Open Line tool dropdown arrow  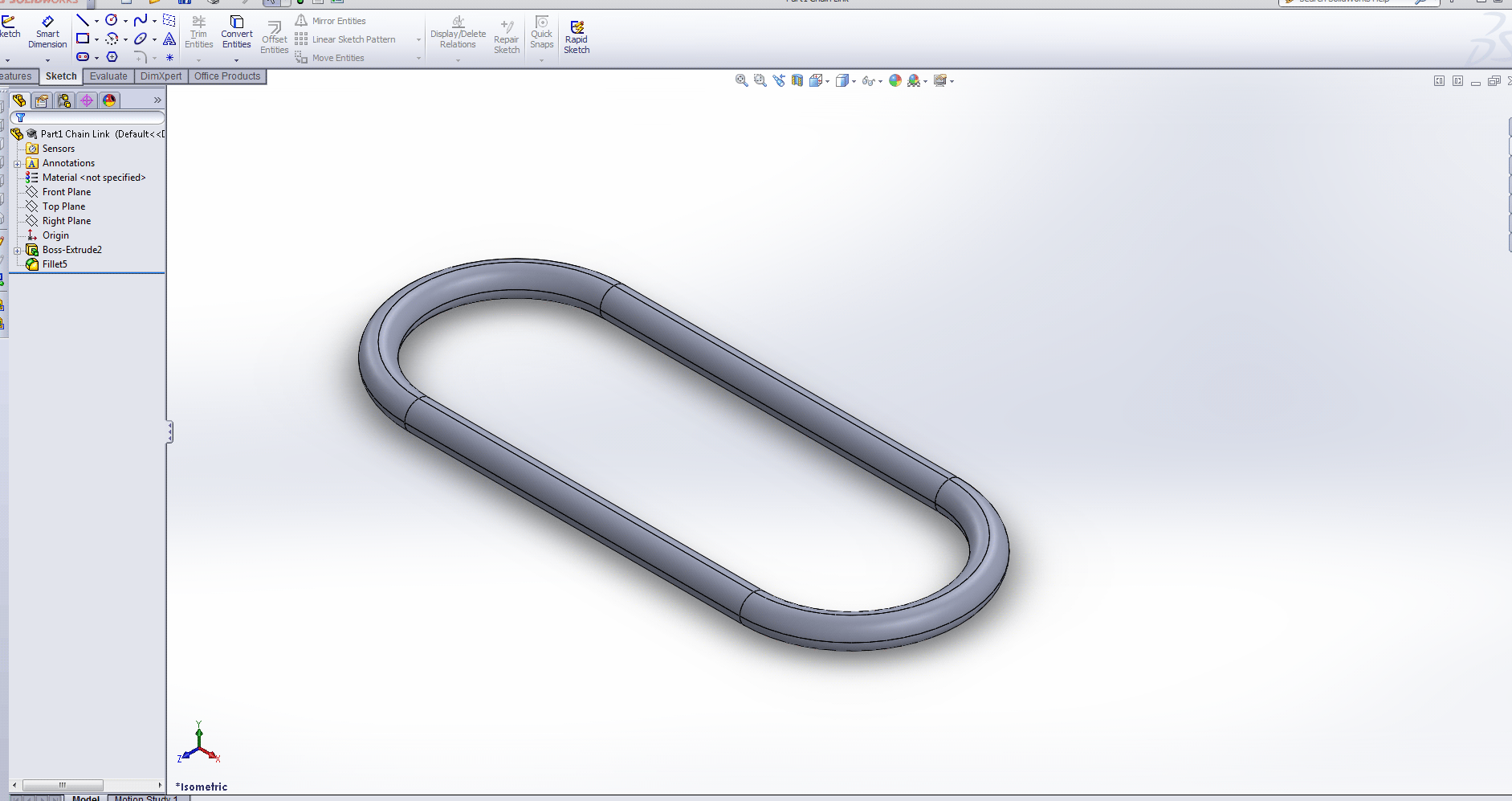[96, 21]
